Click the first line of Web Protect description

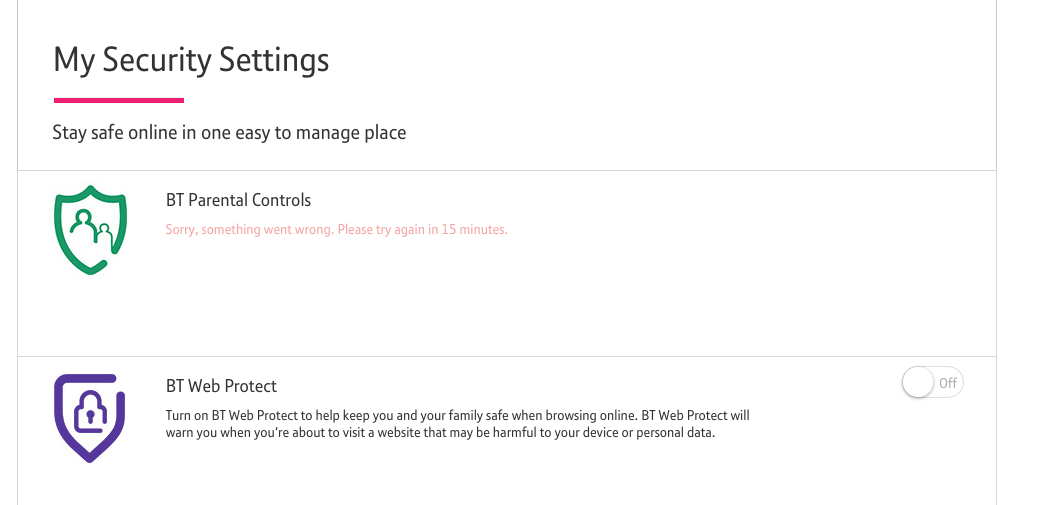(457, 415)
